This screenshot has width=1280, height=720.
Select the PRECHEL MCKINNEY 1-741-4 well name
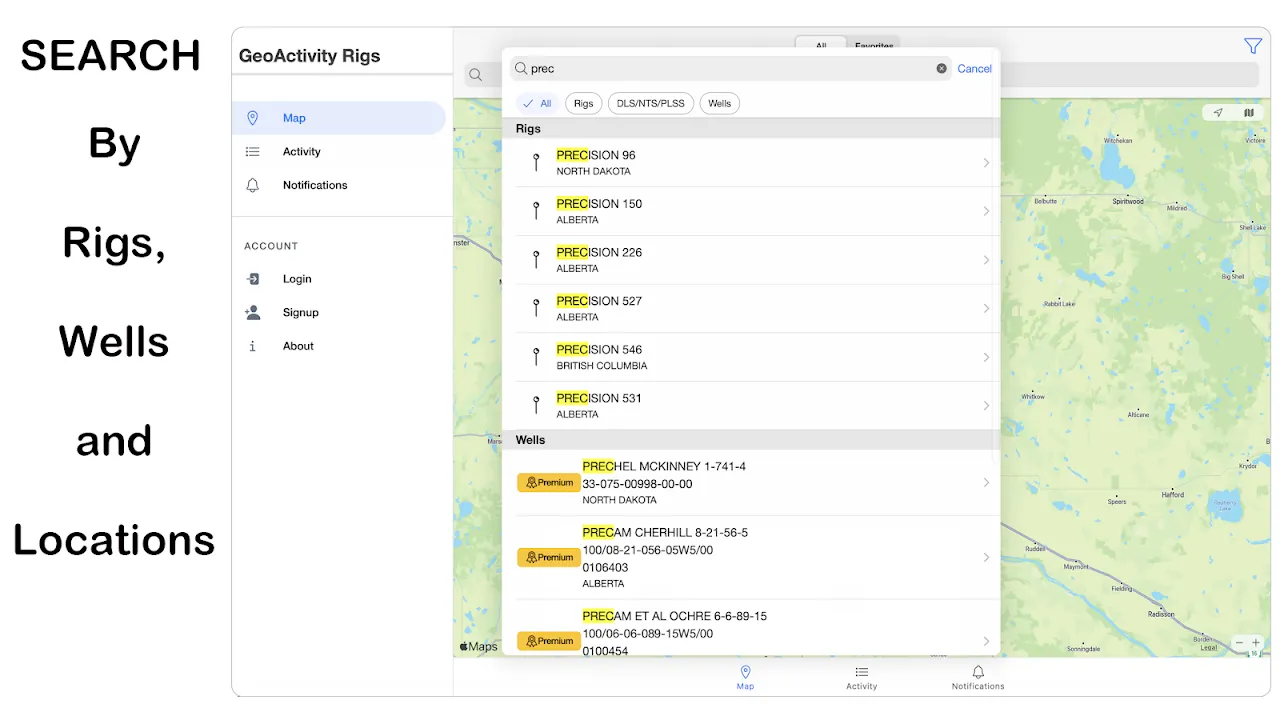[x=664, y=466]
